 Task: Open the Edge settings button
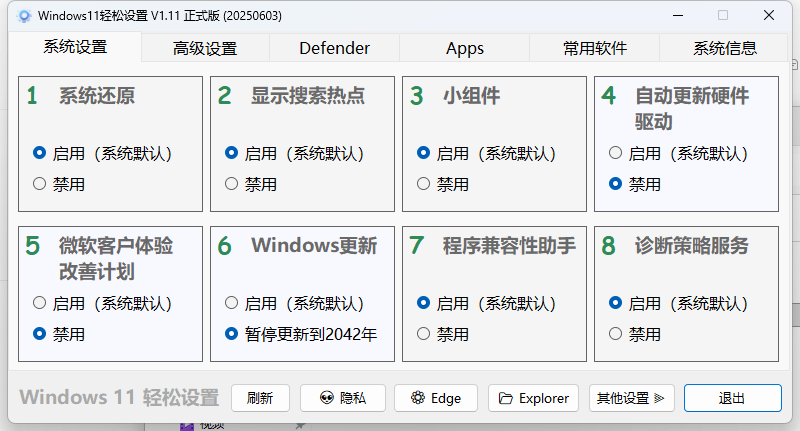[x=436, y=398]
